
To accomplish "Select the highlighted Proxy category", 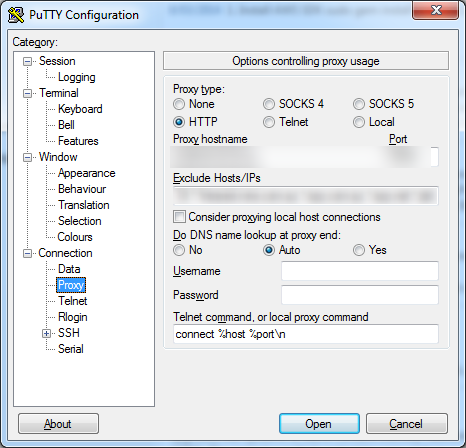I will tap(71, 285).
